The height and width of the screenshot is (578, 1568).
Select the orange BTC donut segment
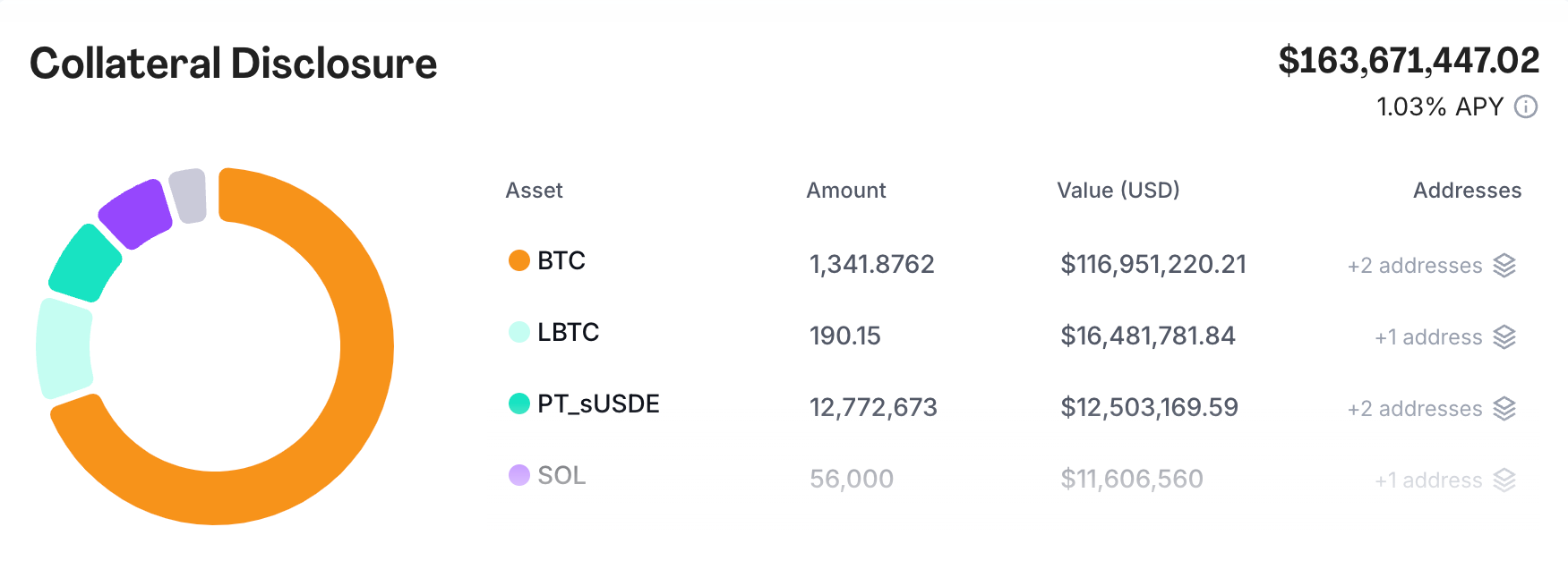coord(365,358)
